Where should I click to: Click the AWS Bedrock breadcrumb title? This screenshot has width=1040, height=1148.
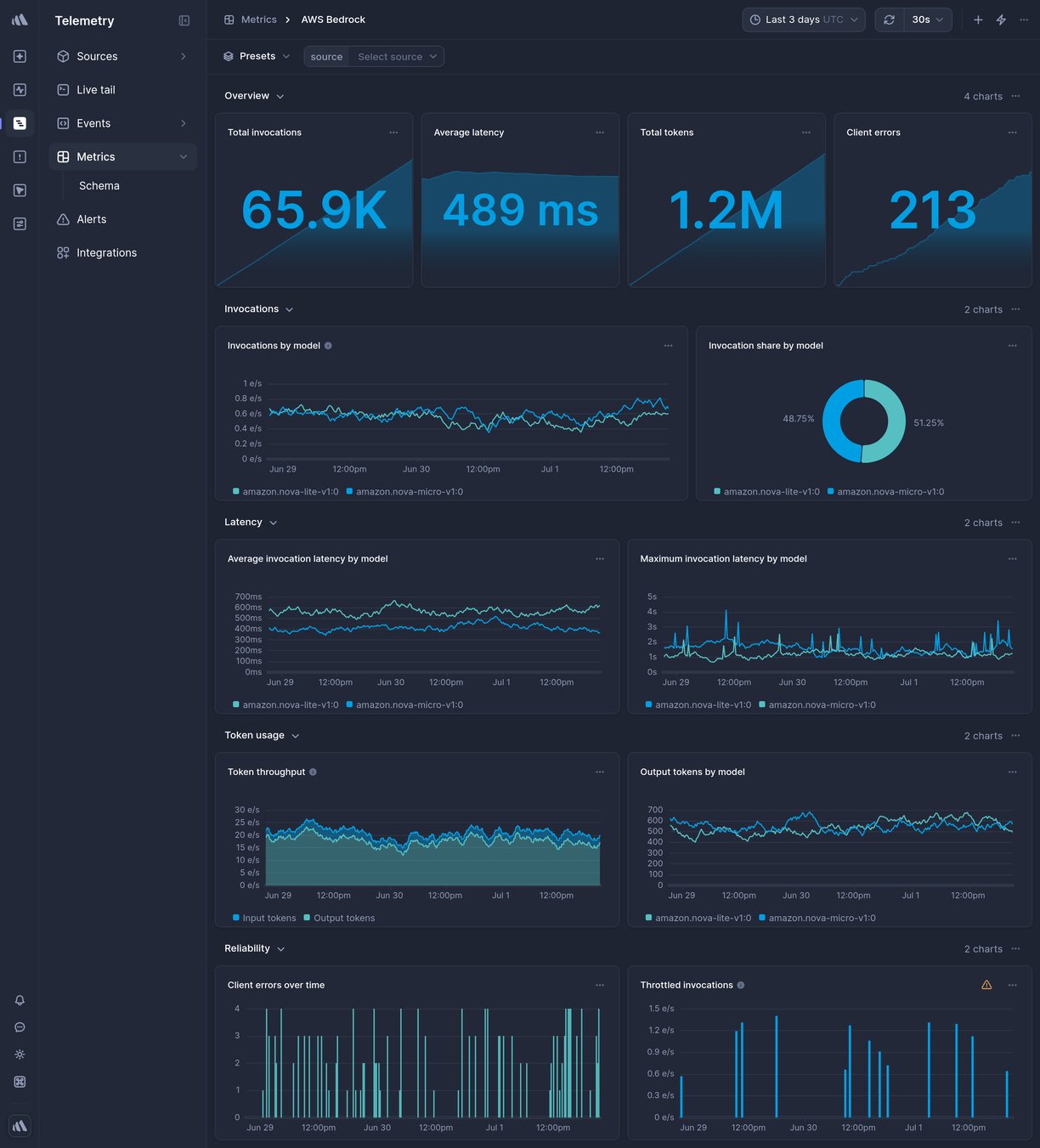(333, 20)
